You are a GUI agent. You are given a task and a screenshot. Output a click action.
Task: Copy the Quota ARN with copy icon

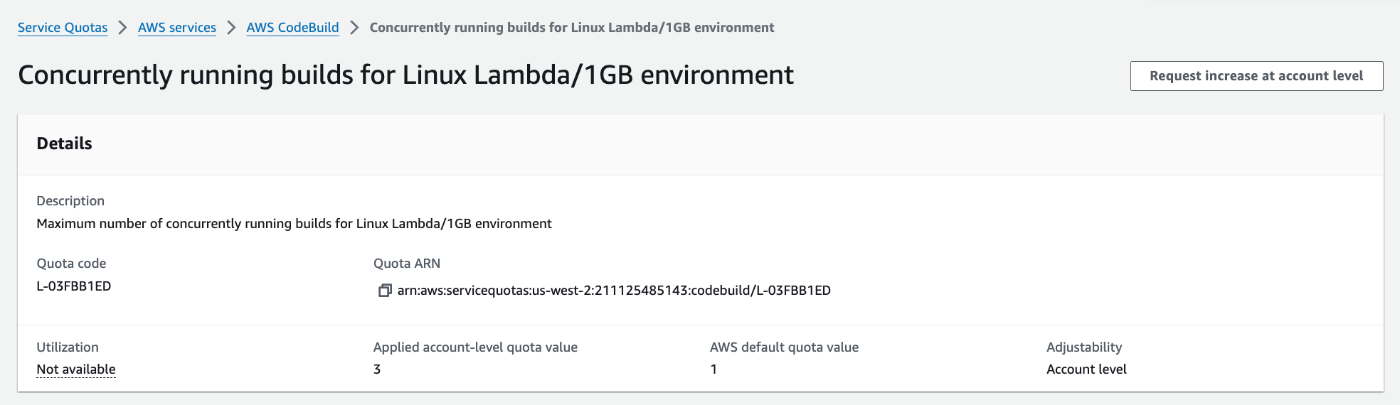(x=385, y=291)
